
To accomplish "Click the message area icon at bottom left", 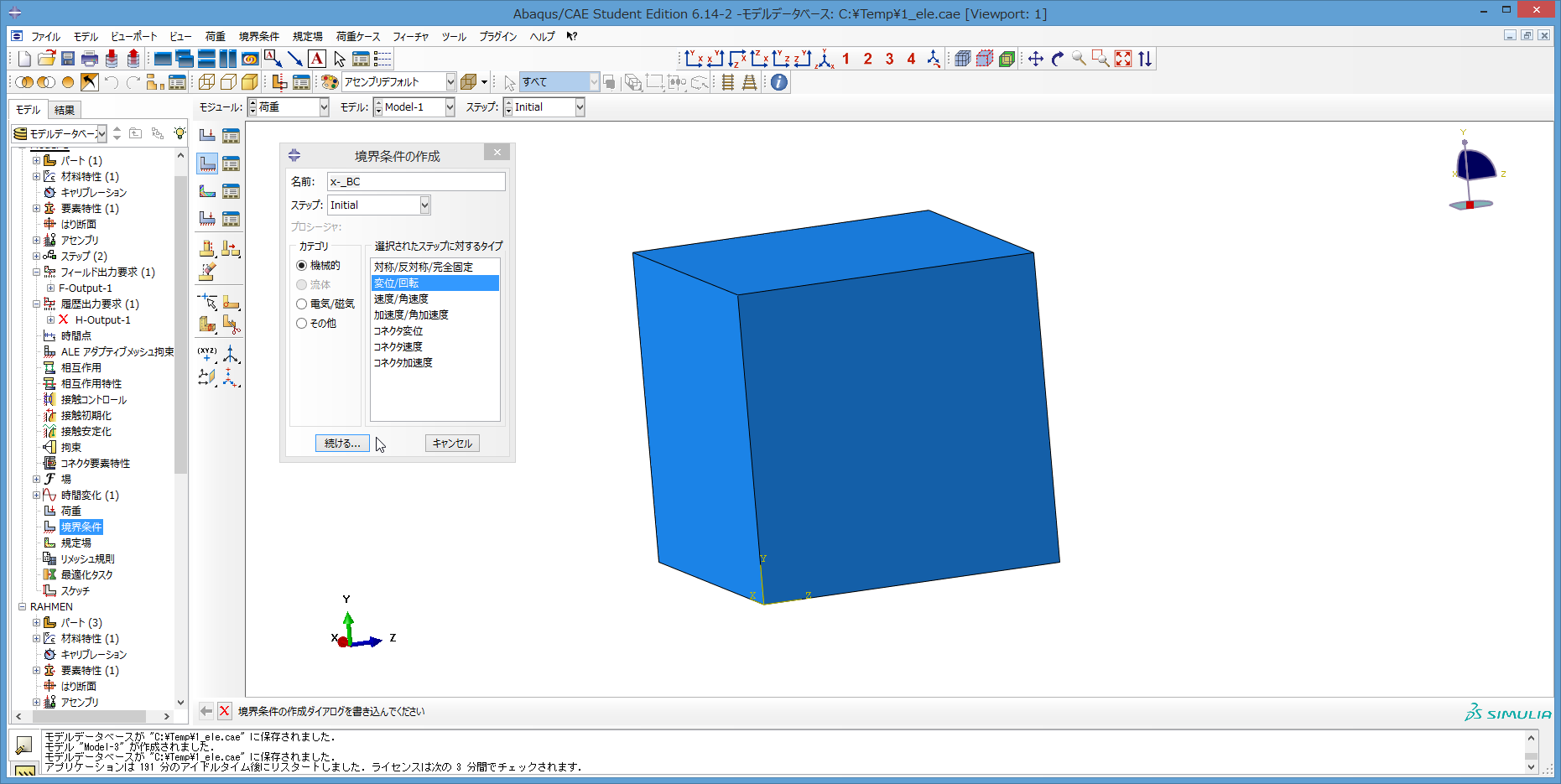I will point(23,745).
